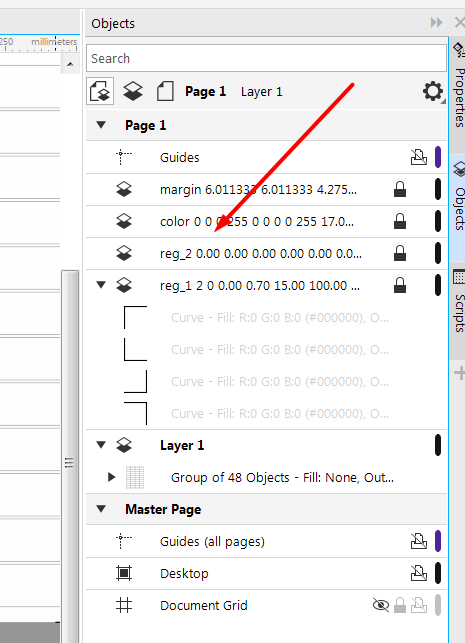Click black color swatch of margin layer
465x643 pixels.
pyautogui.click(x=438, y=189)
